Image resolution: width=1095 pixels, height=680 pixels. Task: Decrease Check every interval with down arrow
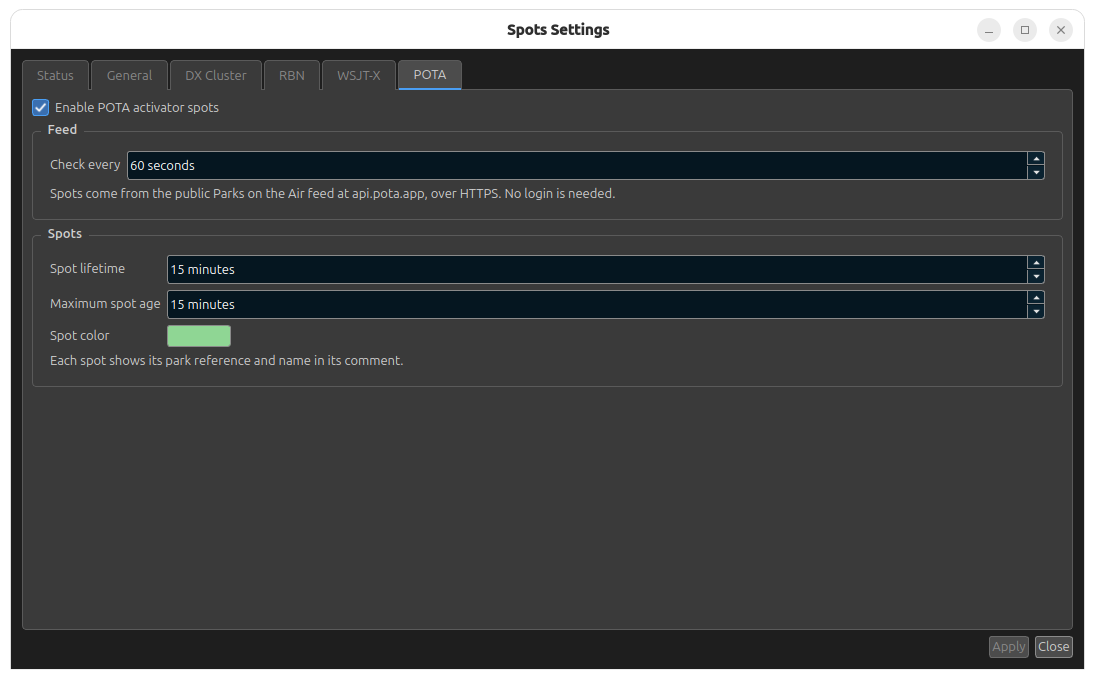pyautogui.click(x=1036, y=172)
